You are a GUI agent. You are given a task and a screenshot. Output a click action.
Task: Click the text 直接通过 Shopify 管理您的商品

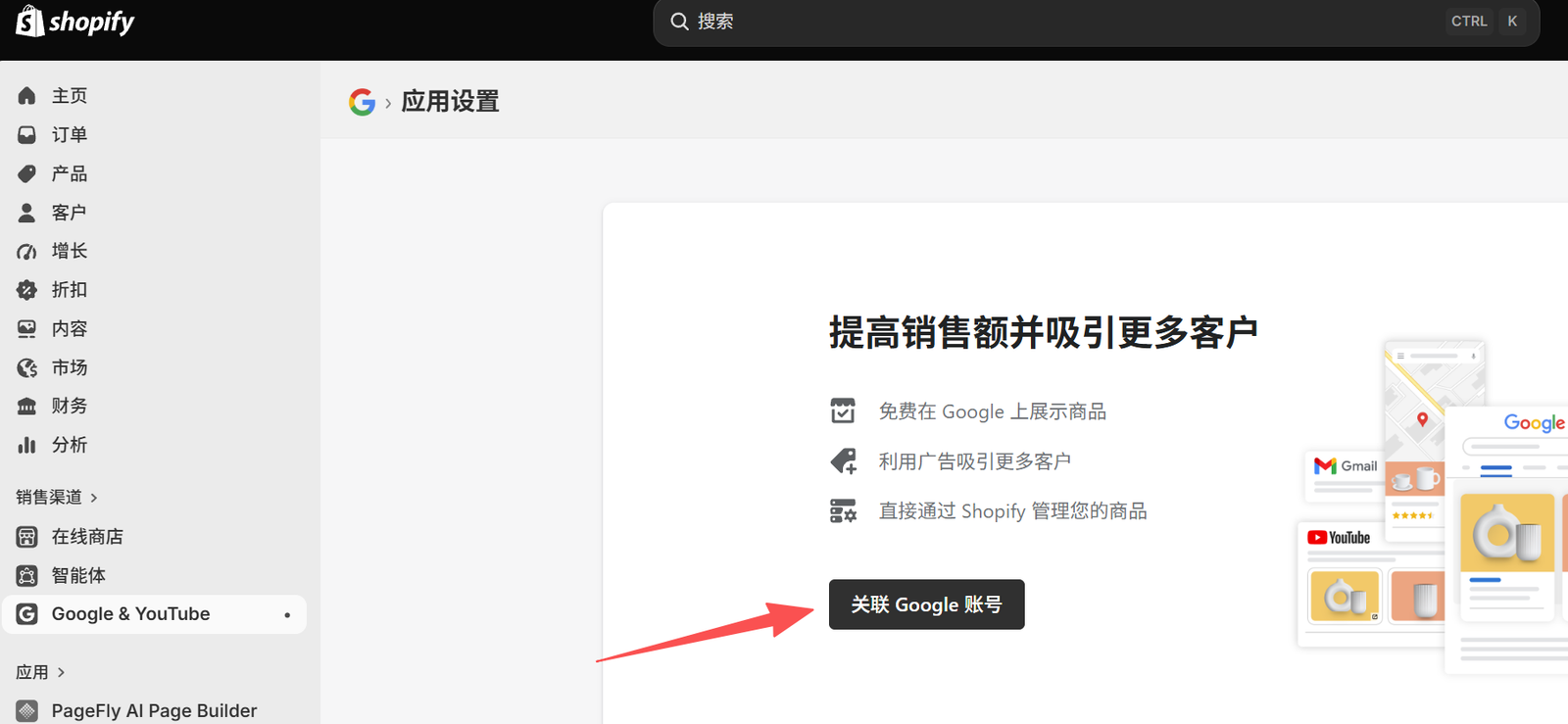coord(1012,511)
